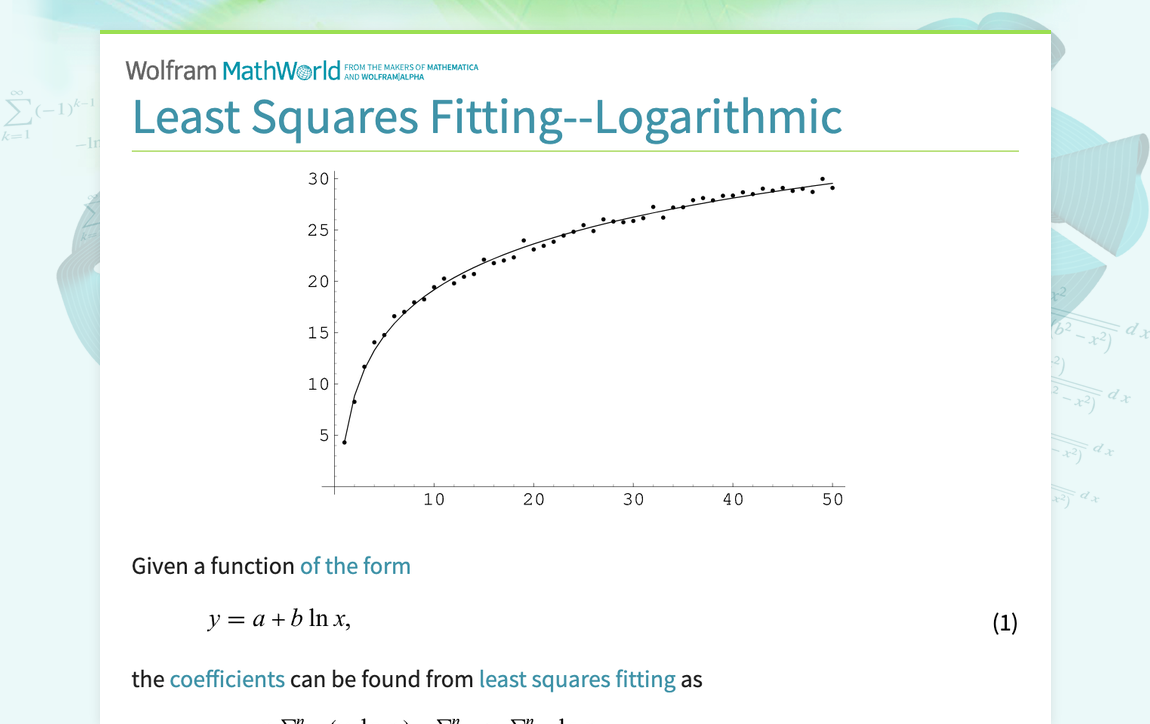Click the page title 'Least Squares Fitting--Logarithmic'
This screenshot has height=724, width=1150.
point(486,117)
